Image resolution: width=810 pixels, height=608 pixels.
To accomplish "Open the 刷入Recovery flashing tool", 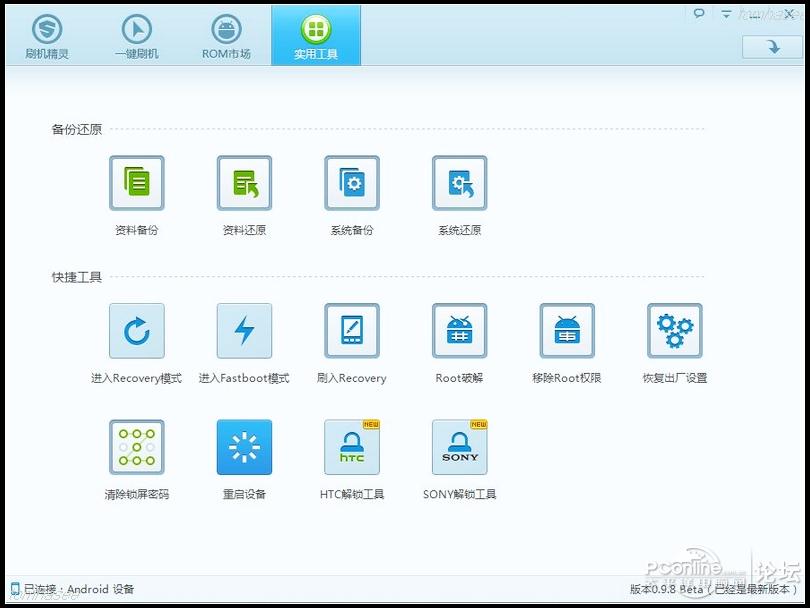I will coord(352,332).
